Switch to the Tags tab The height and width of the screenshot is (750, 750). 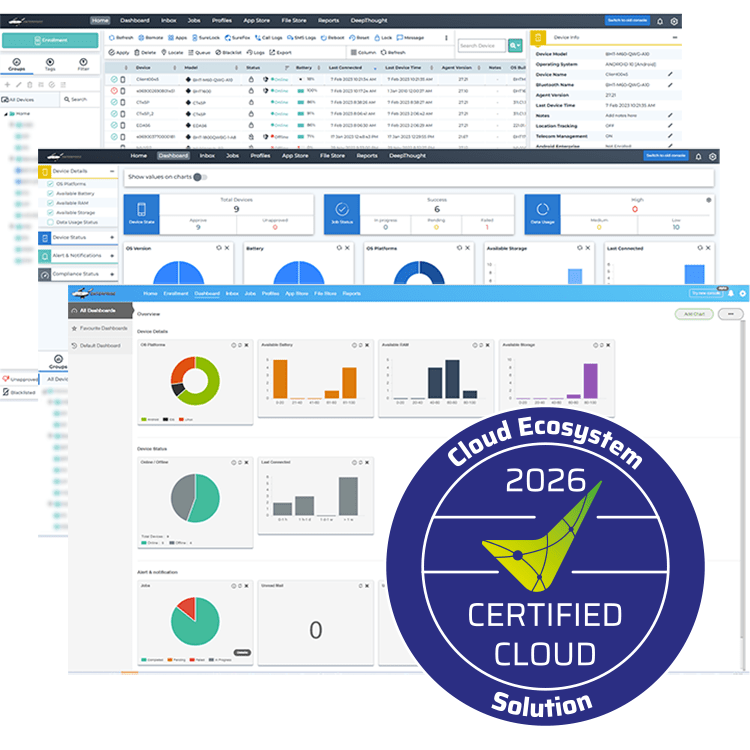(49, 66)
